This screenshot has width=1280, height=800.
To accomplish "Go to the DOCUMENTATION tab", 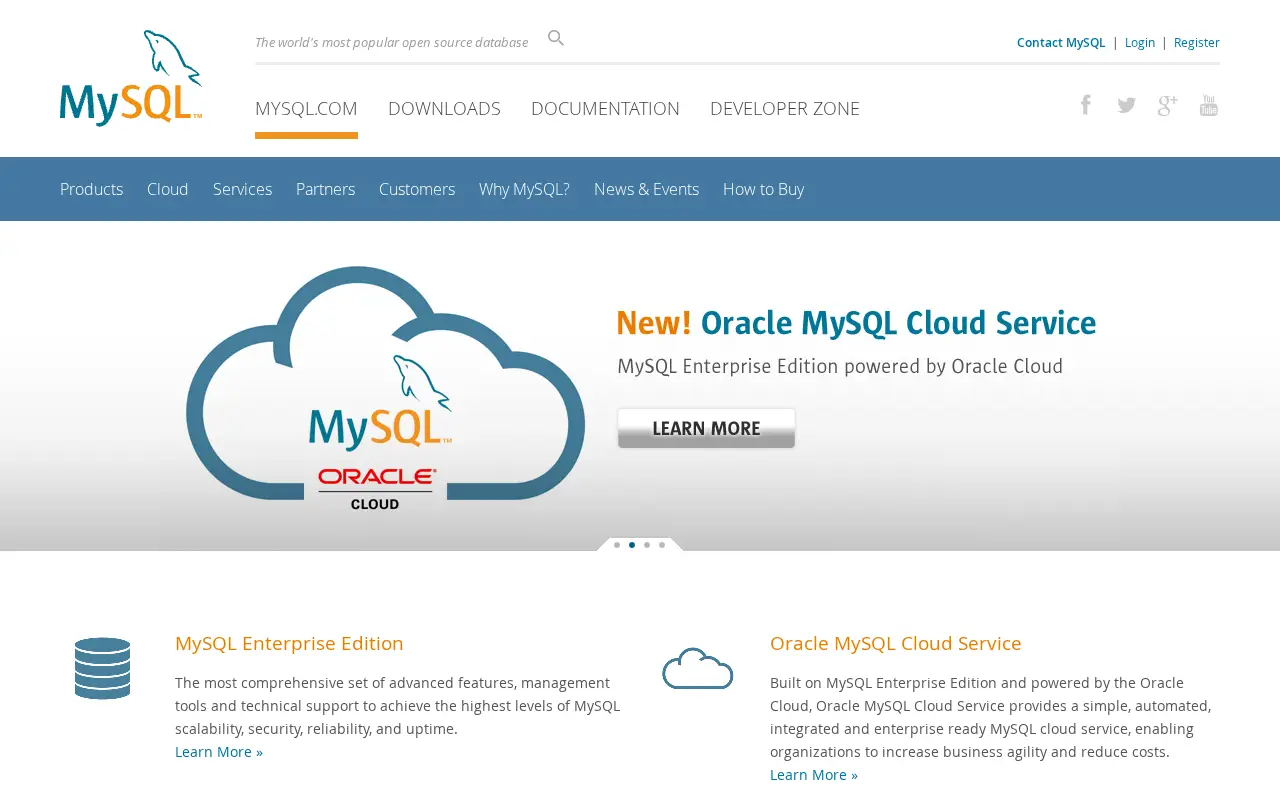I will (x=605, y=109).
